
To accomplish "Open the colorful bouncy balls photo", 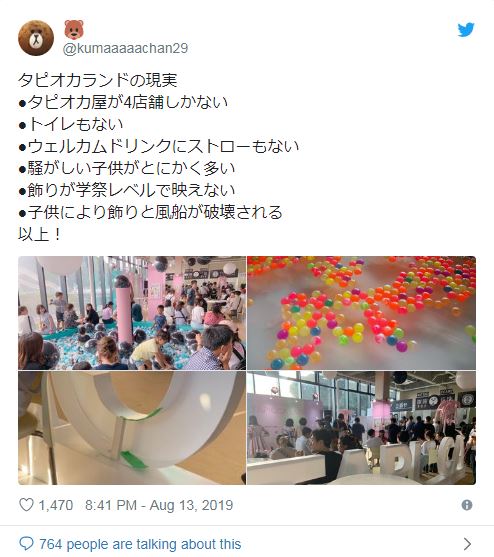I will pos(361,313).
